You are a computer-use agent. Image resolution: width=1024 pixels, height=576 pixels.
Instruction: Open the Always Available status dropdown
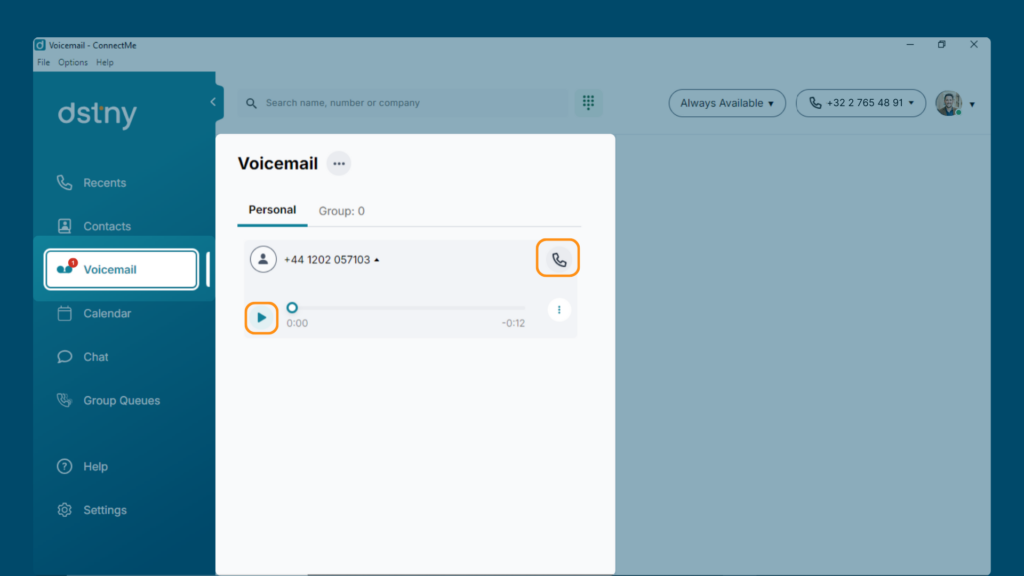[x=727, y=103]
